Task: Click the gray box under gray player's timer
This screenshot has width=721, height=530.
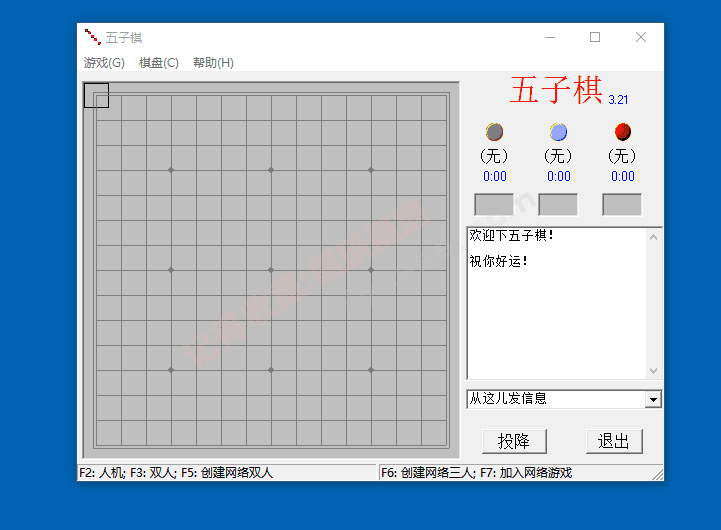Action: click(x=494, y=205)
